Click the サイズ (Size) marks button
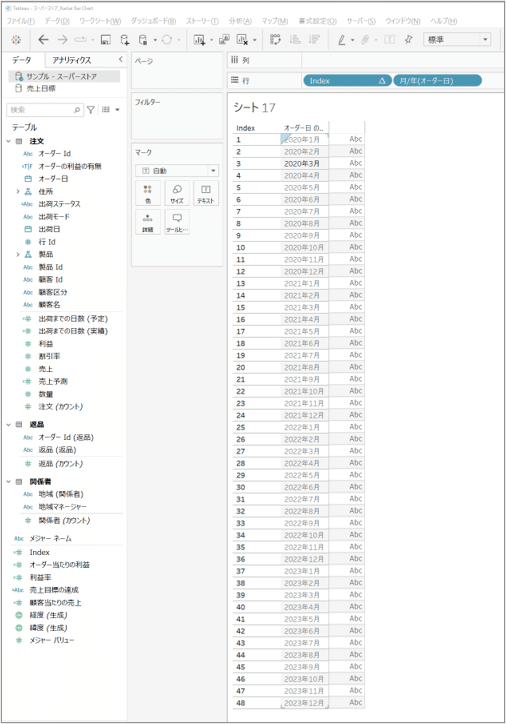Screen dimensions: 506x724 pos(177,193)
